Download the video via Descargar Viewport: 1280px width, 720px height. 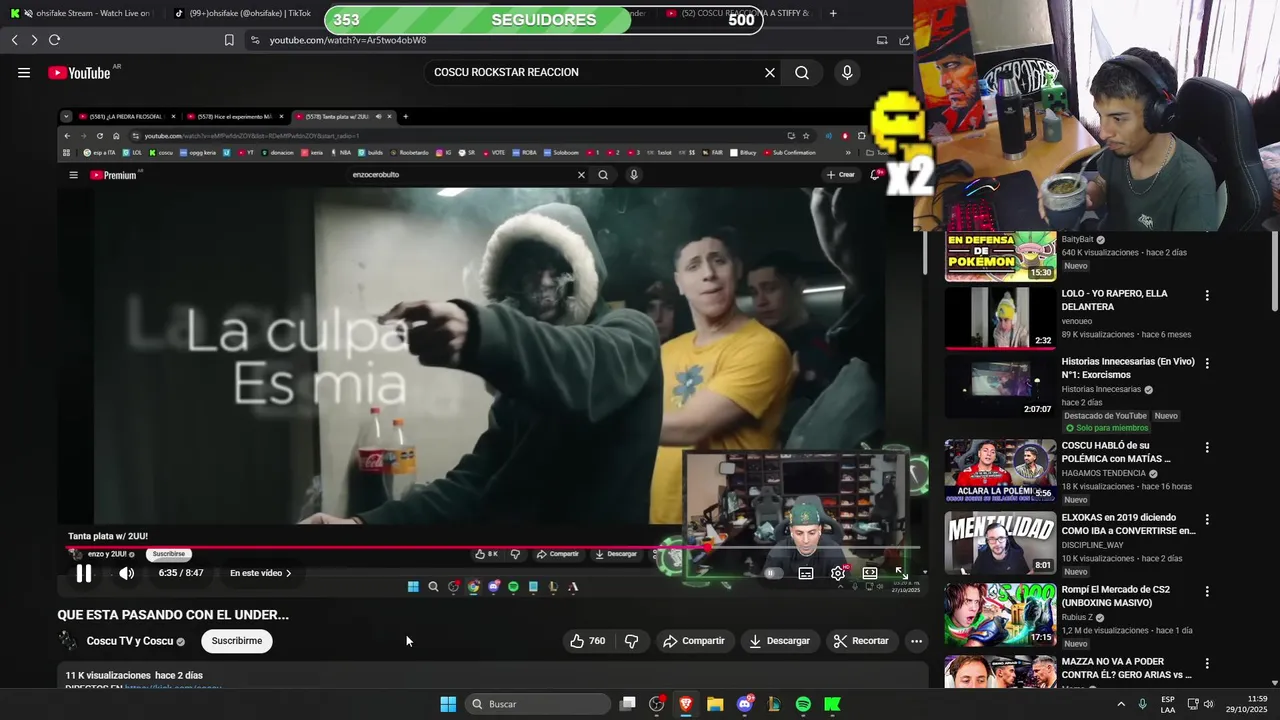click(x=780, y=641)
